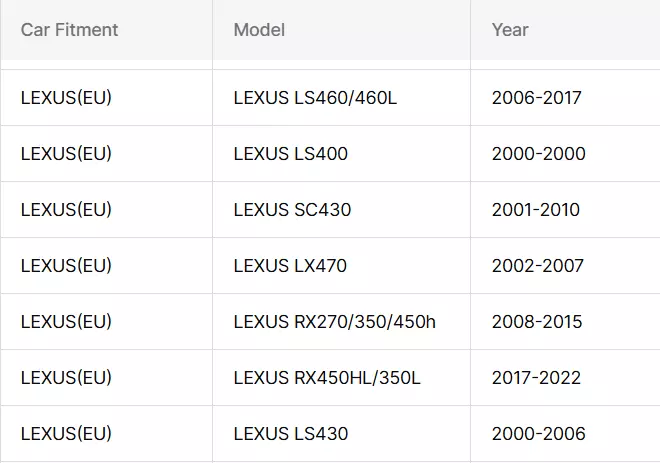Viewport: 660px width, 463px height.
Task: Click the 2008-2015 year cell
Action: pyautogui.click(x=565, y=322)
